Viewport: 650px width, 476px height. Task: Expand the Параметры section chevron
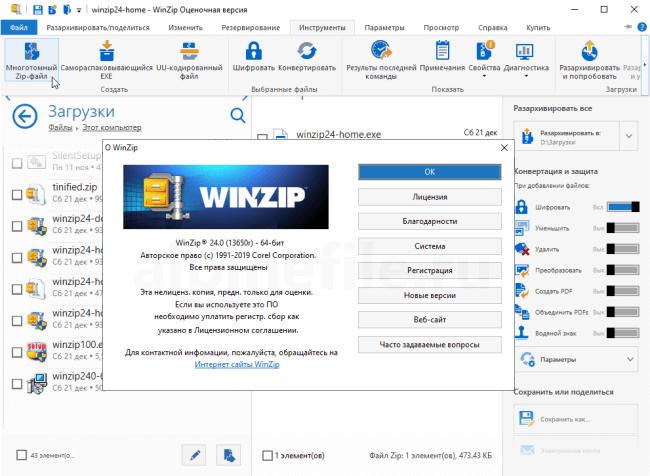(630, 359)
